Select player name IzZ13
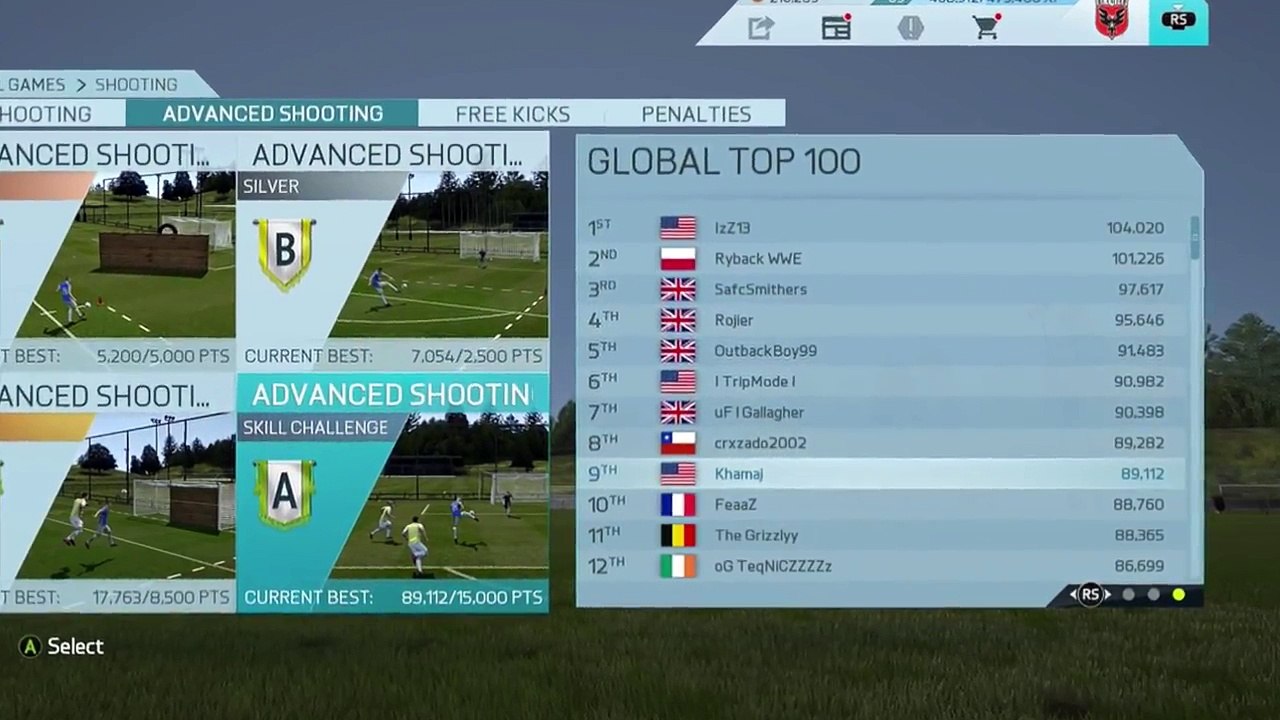This screenshot has width=1280, height=720. [732, 228]
